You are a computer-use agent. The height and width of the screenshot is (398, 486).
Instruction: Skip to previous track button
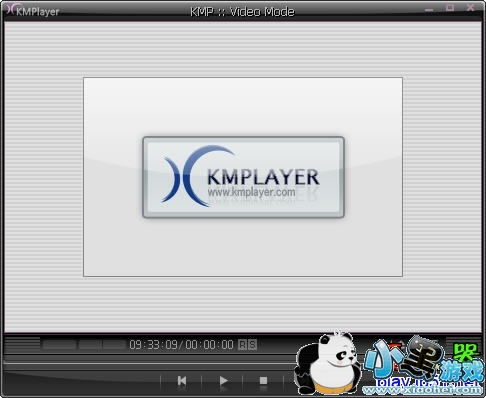(x=182, y=380)
